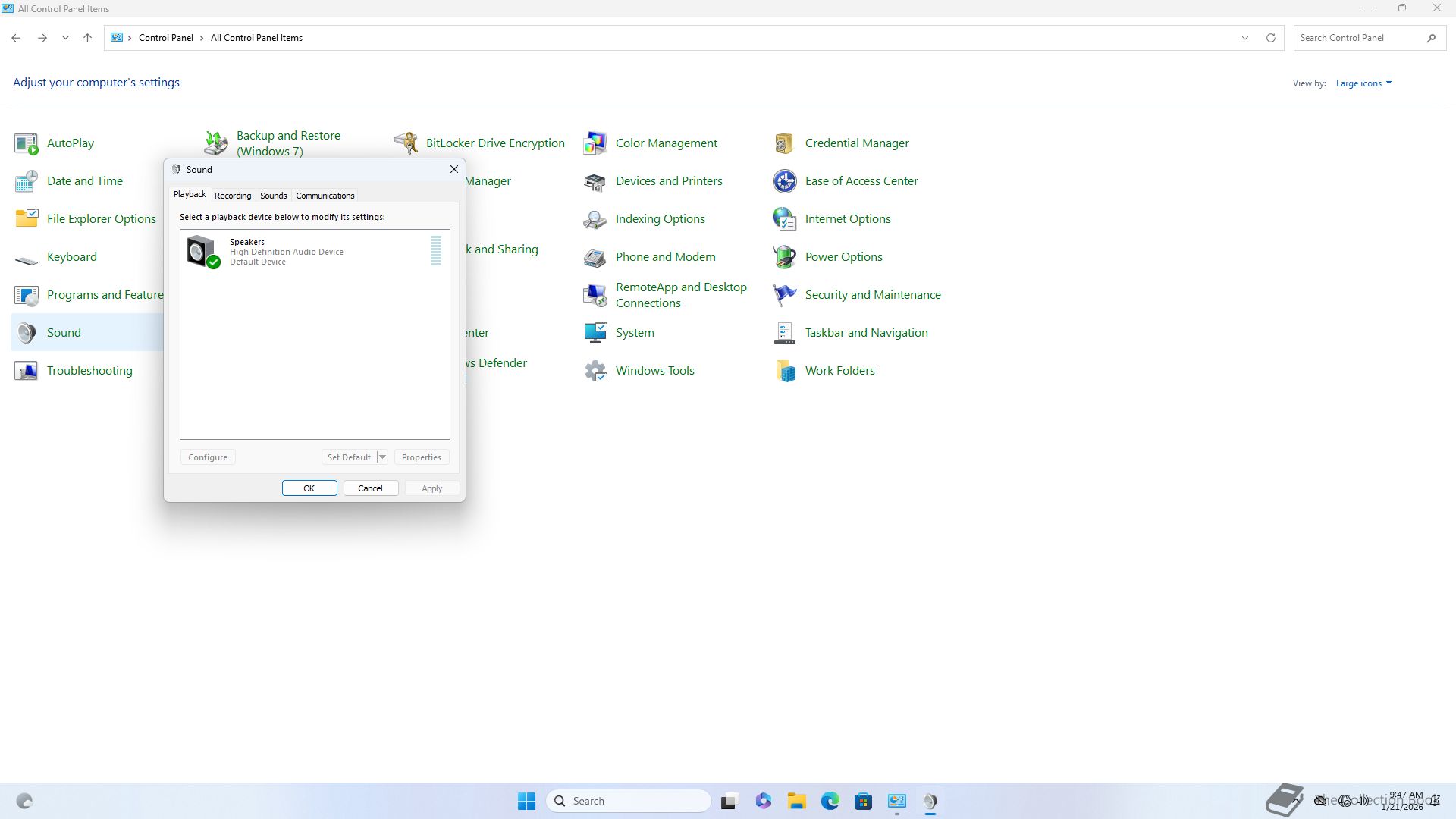Click the Cancel button in Sound dialog

tap(370, 488)
